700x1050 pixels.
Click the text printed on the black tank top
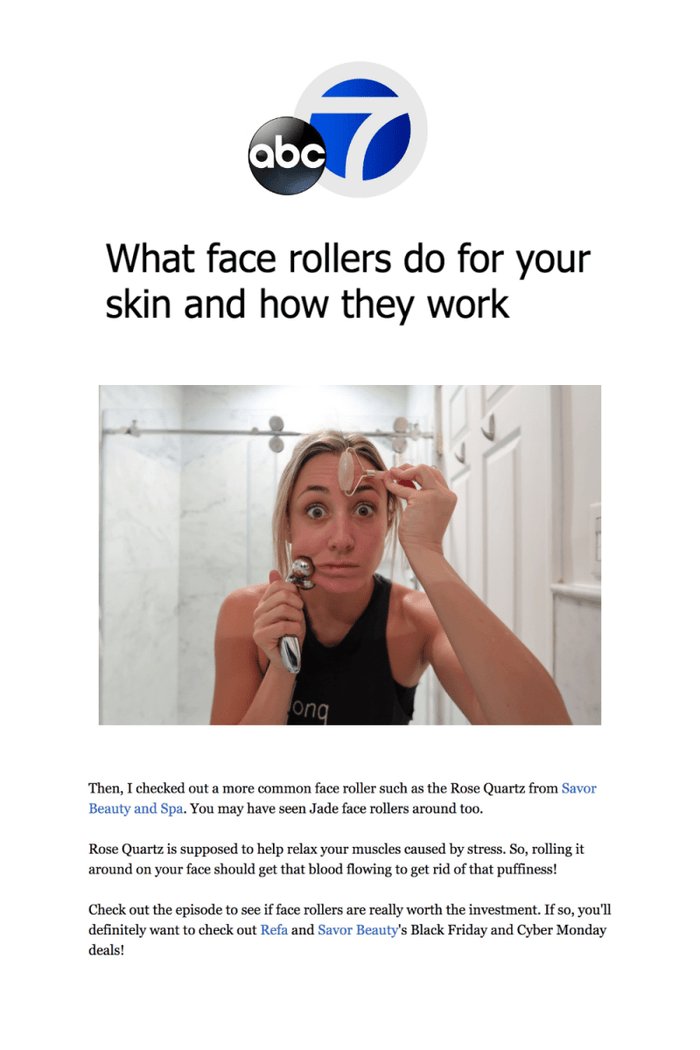click(x=307, y=709)
